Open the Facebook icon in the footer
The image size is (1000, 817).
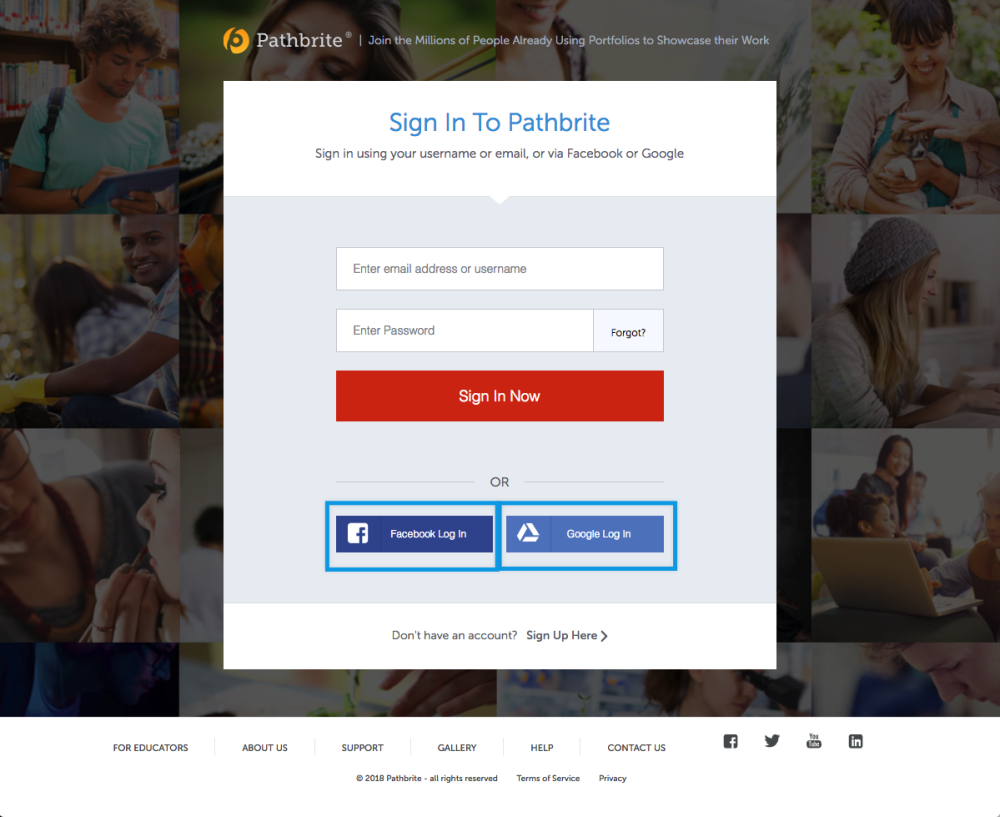coord(730,741)
